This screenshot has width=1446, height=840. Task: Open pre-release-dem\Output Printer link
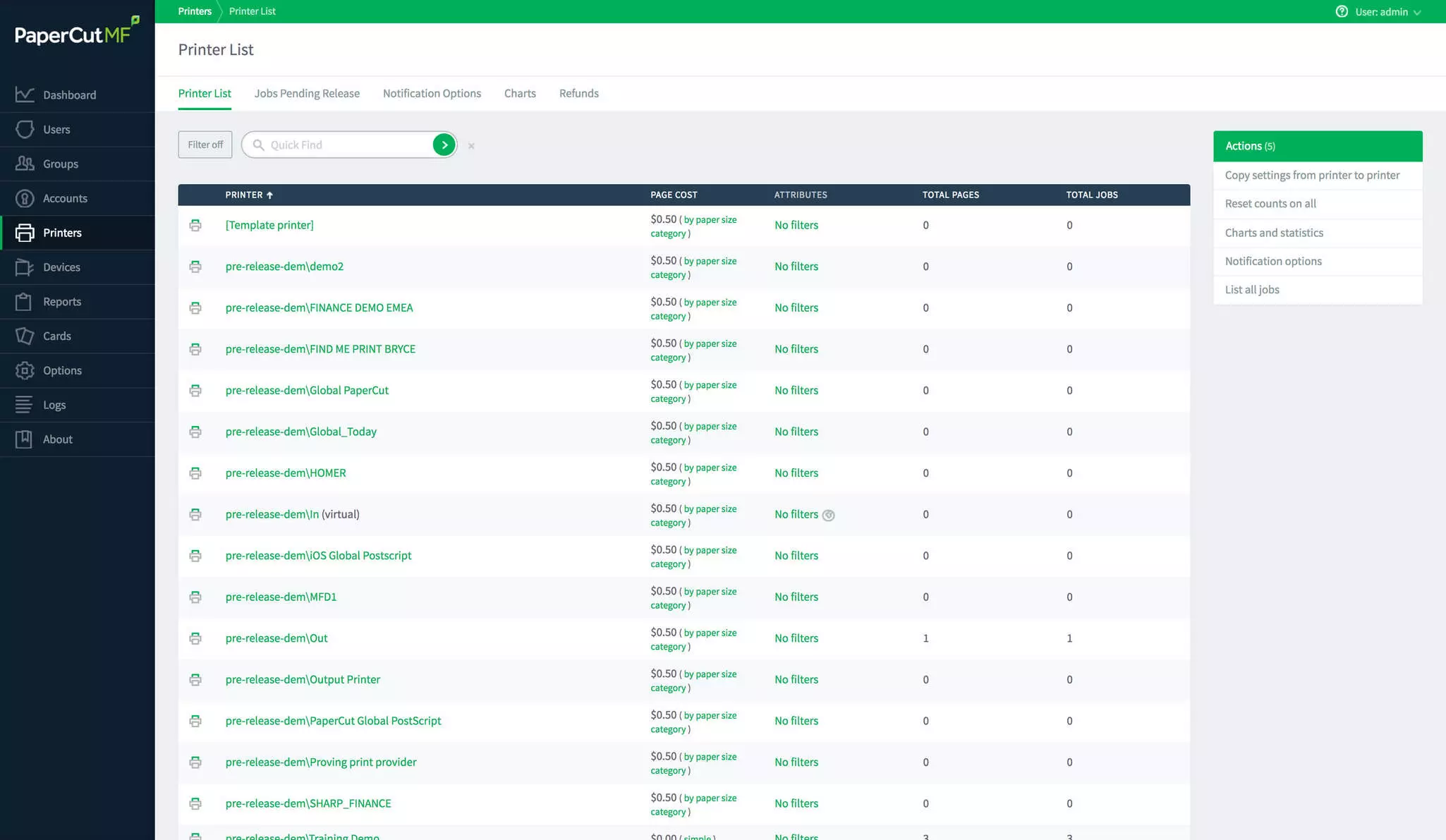[303, 679]
